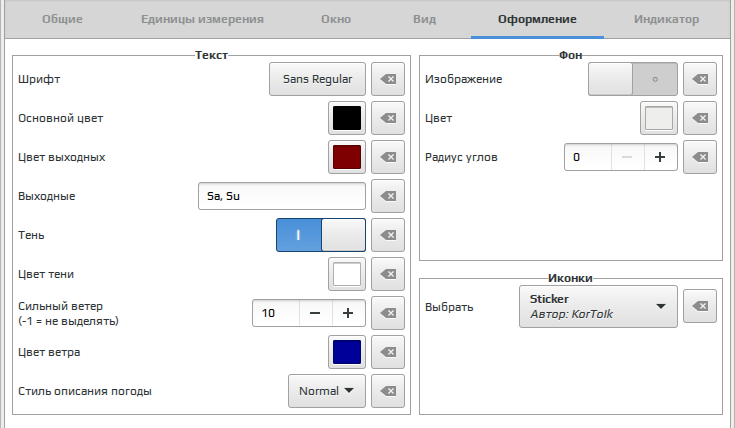Reset the Сильный ветер value
735x428 pixels.
tap(388, 313)
